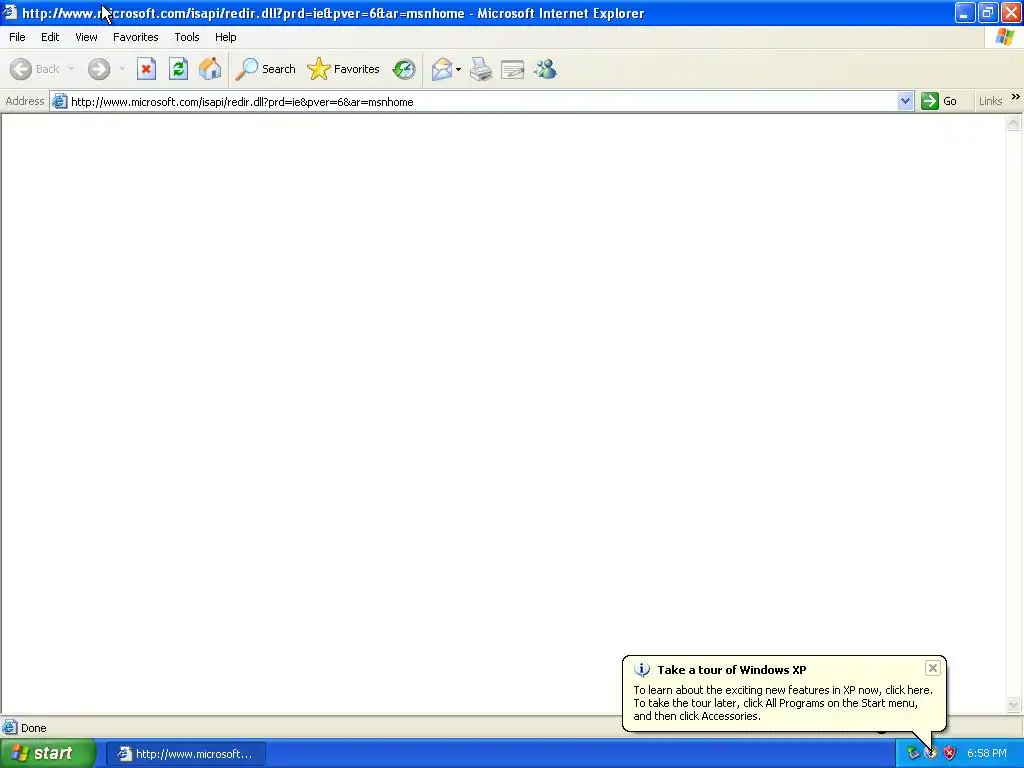Click the Edit page icon
The image size is (1024, 768).
(513, 69)
